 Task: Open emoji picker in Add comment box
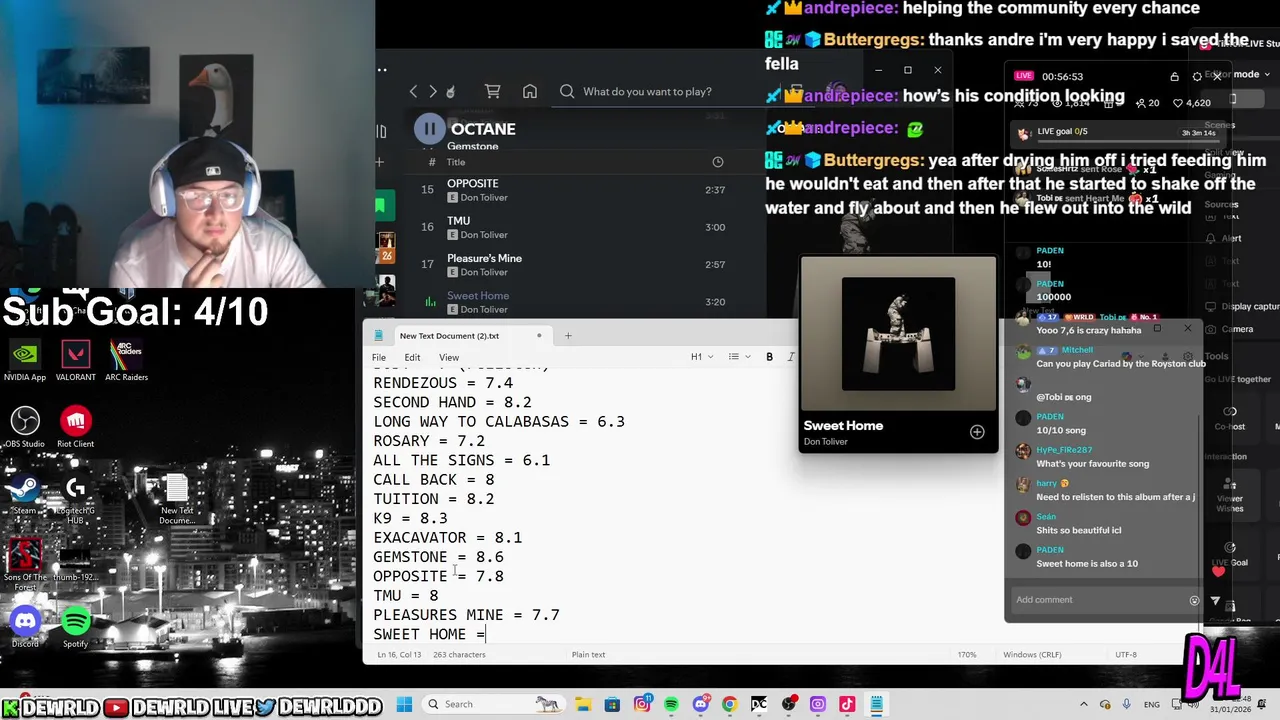click(1194, 600)
